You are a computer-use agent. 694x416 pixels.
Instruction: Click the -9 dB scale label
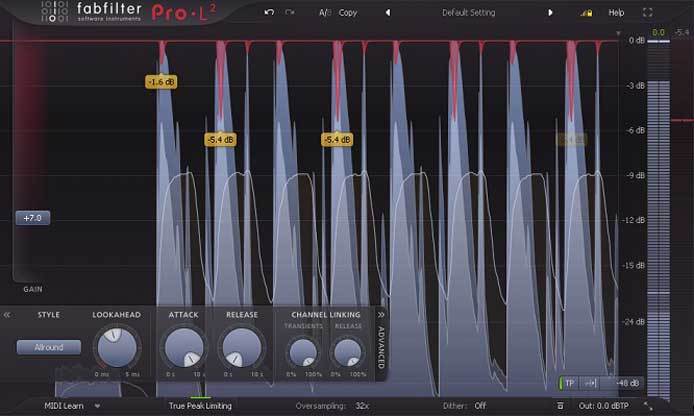pyautogui.click(x=635, y=175)
